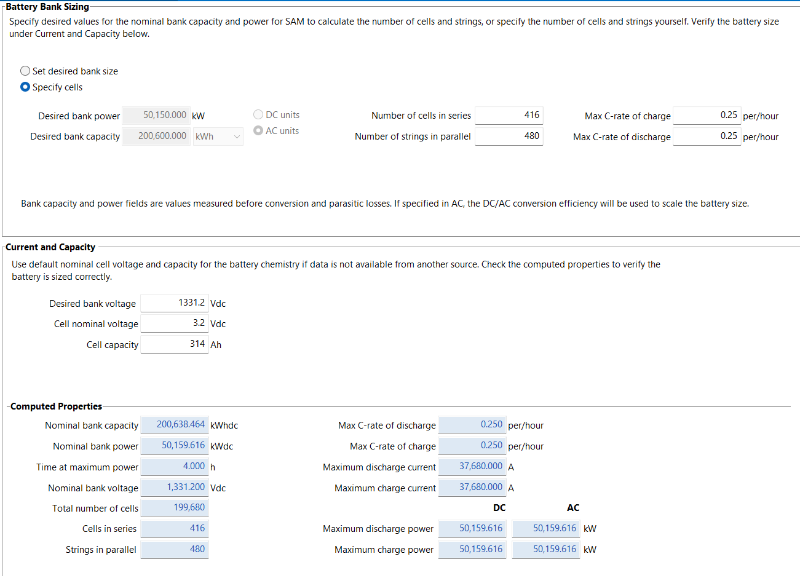Click the Maximum discharge current value
Image resolution: width=800 pixels, height=576 pixels.
[x=472, y=467]
